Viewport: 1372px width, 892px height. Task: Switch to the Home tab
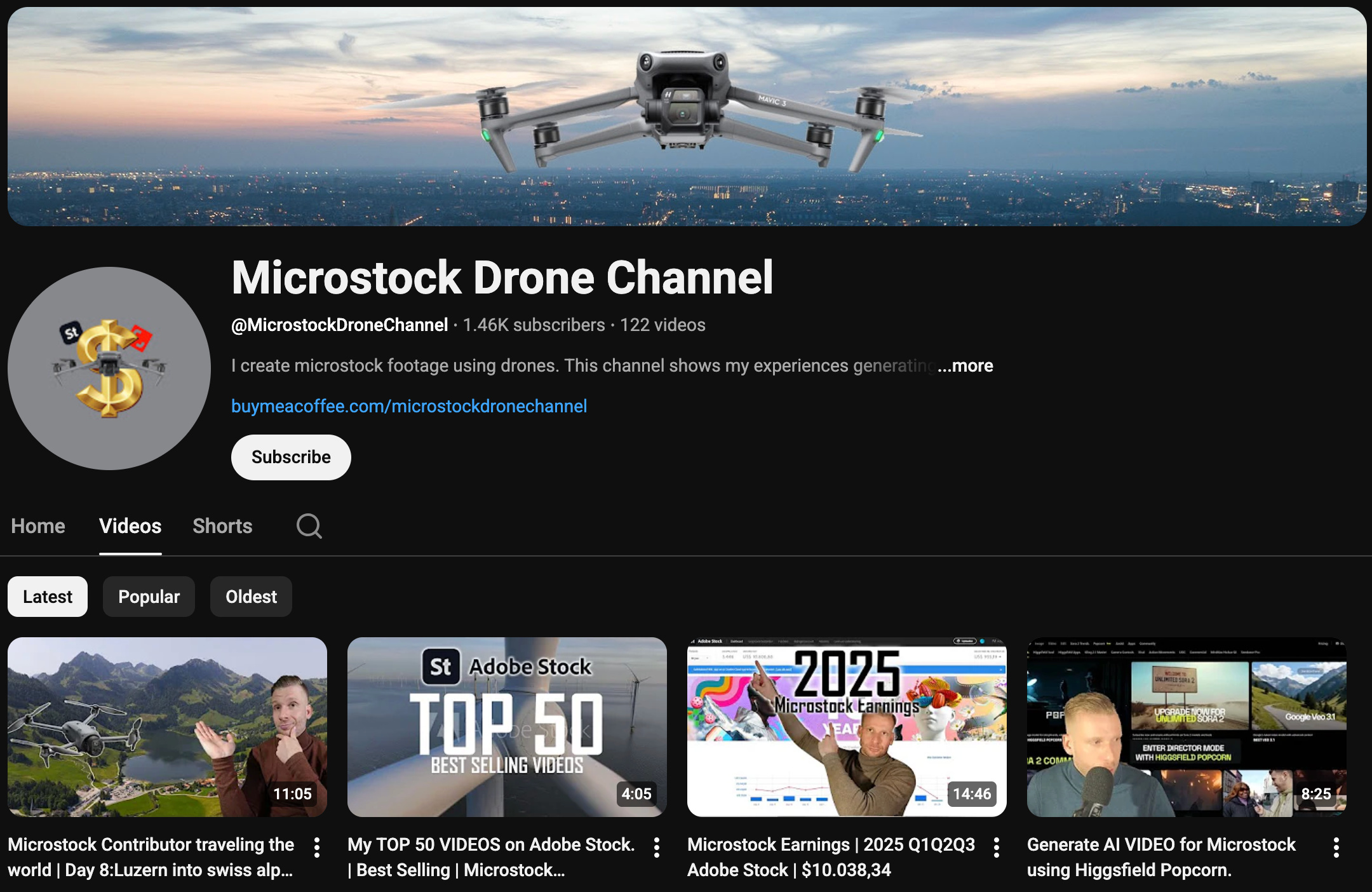click(x=38, y=526)
